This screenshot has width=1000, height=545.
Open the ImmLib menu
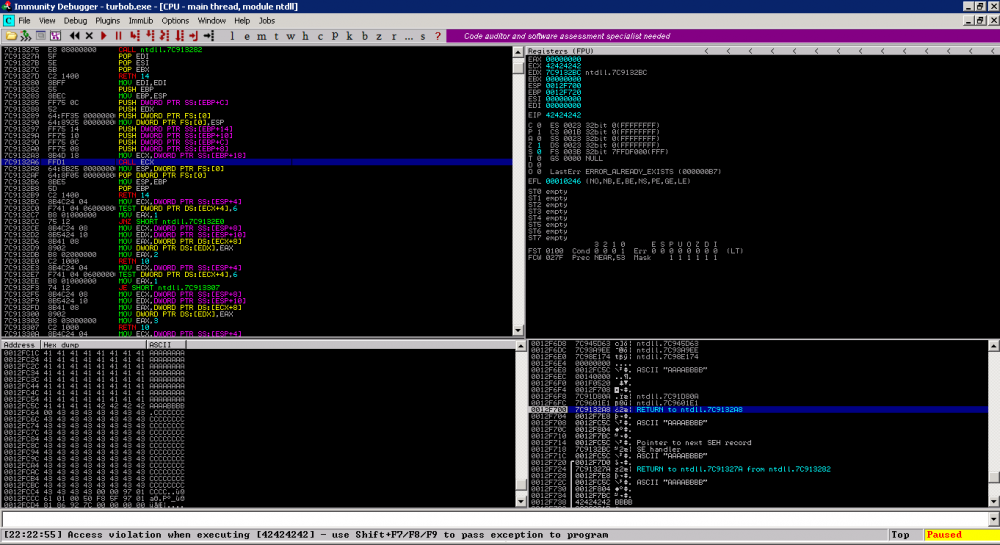pyautogui.click(x=140, y=20)
